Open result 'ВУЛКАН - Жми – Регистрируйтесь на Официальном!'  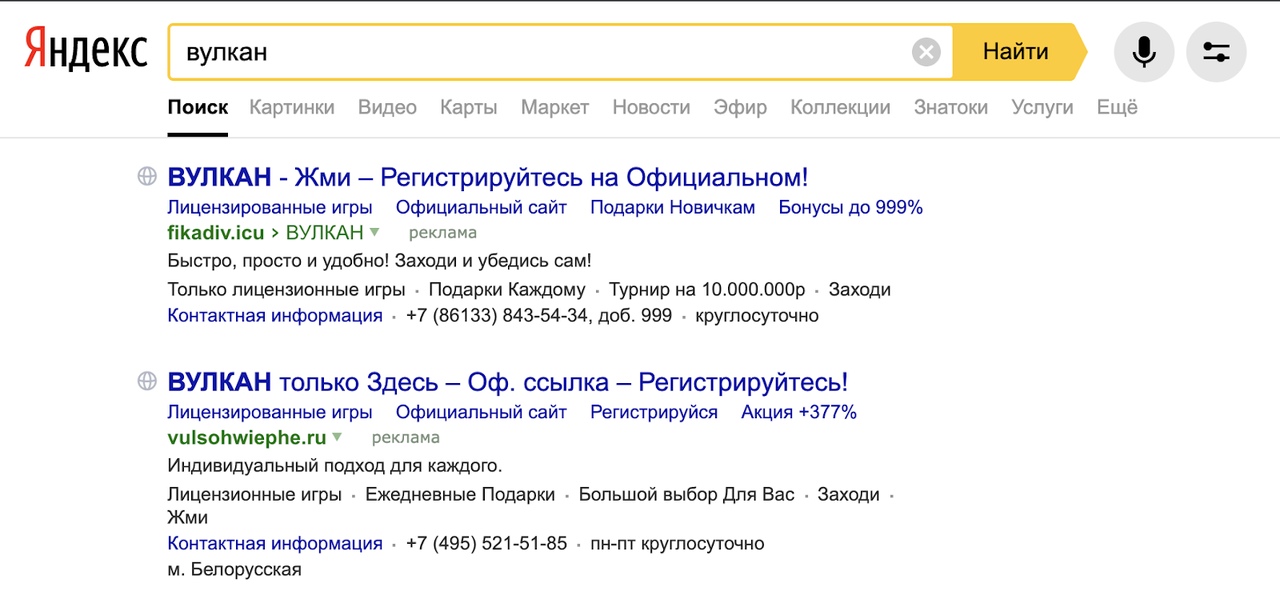(488, 178)
